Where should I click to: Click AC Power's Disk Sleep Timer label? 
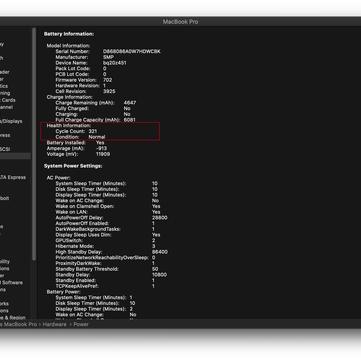click(x=87, y=189)
